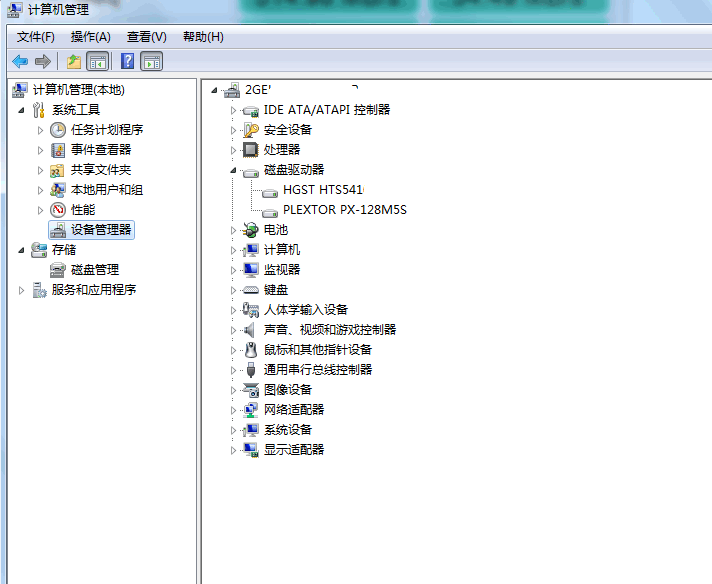This screenshot has height=584, width=712.
Task: Expand the 服务和应用程序 tree node
Action: (x=21, y=290)
